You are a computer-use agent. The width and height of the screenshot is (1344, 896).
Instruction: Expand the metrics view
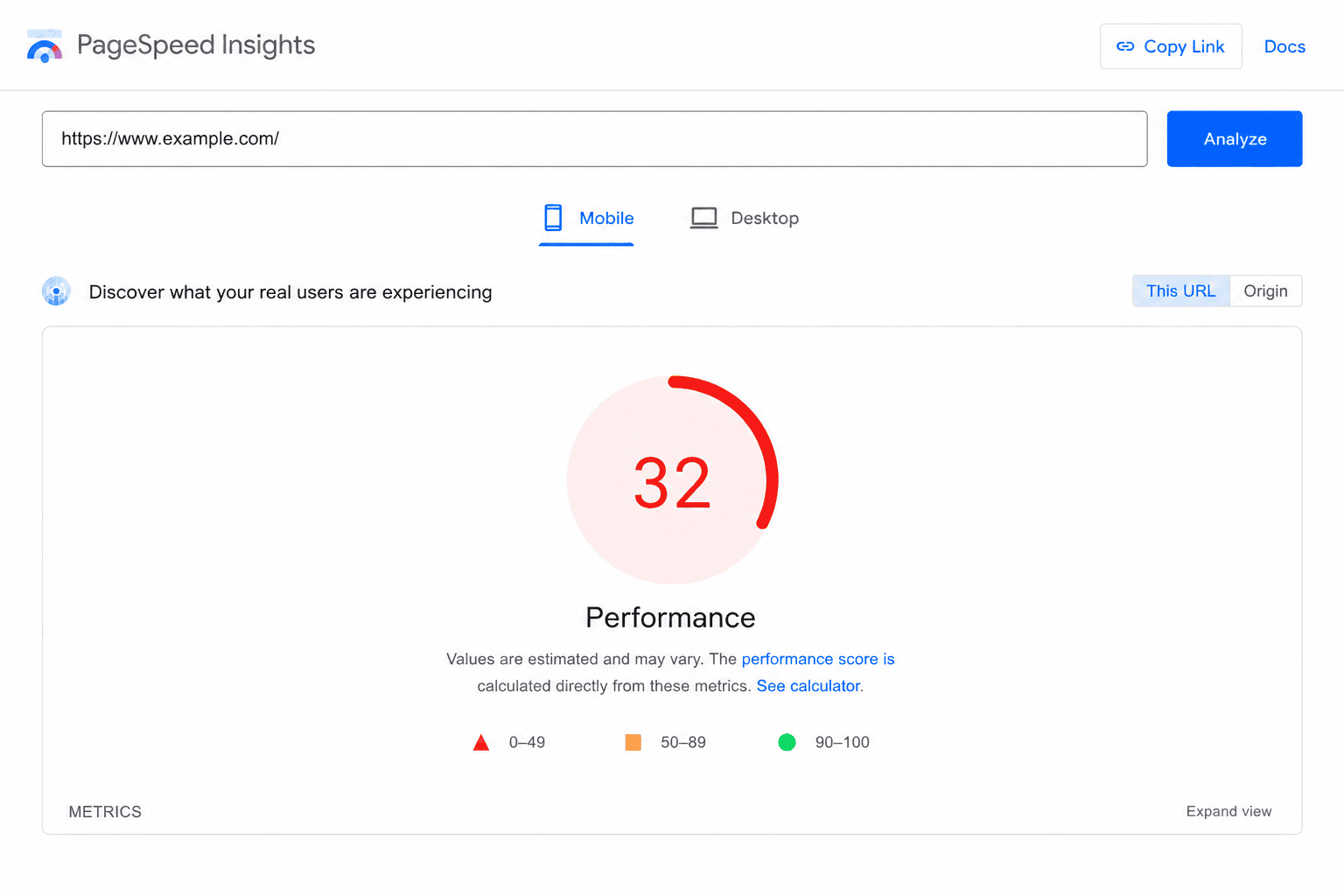[x=1228, y=811]
